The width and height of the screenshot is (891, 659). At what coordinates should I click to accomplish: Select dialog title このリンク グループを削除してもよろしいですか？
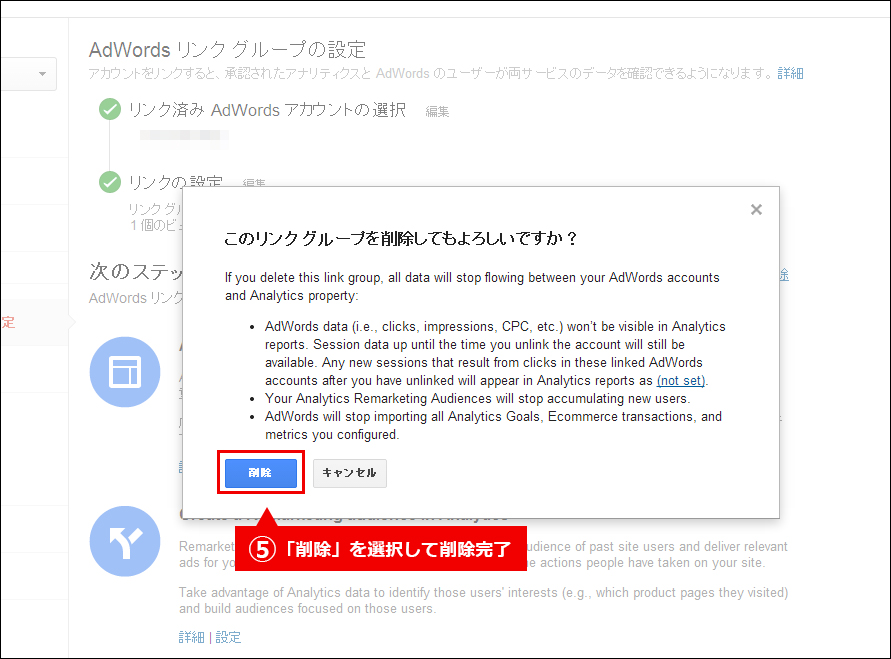401,238
